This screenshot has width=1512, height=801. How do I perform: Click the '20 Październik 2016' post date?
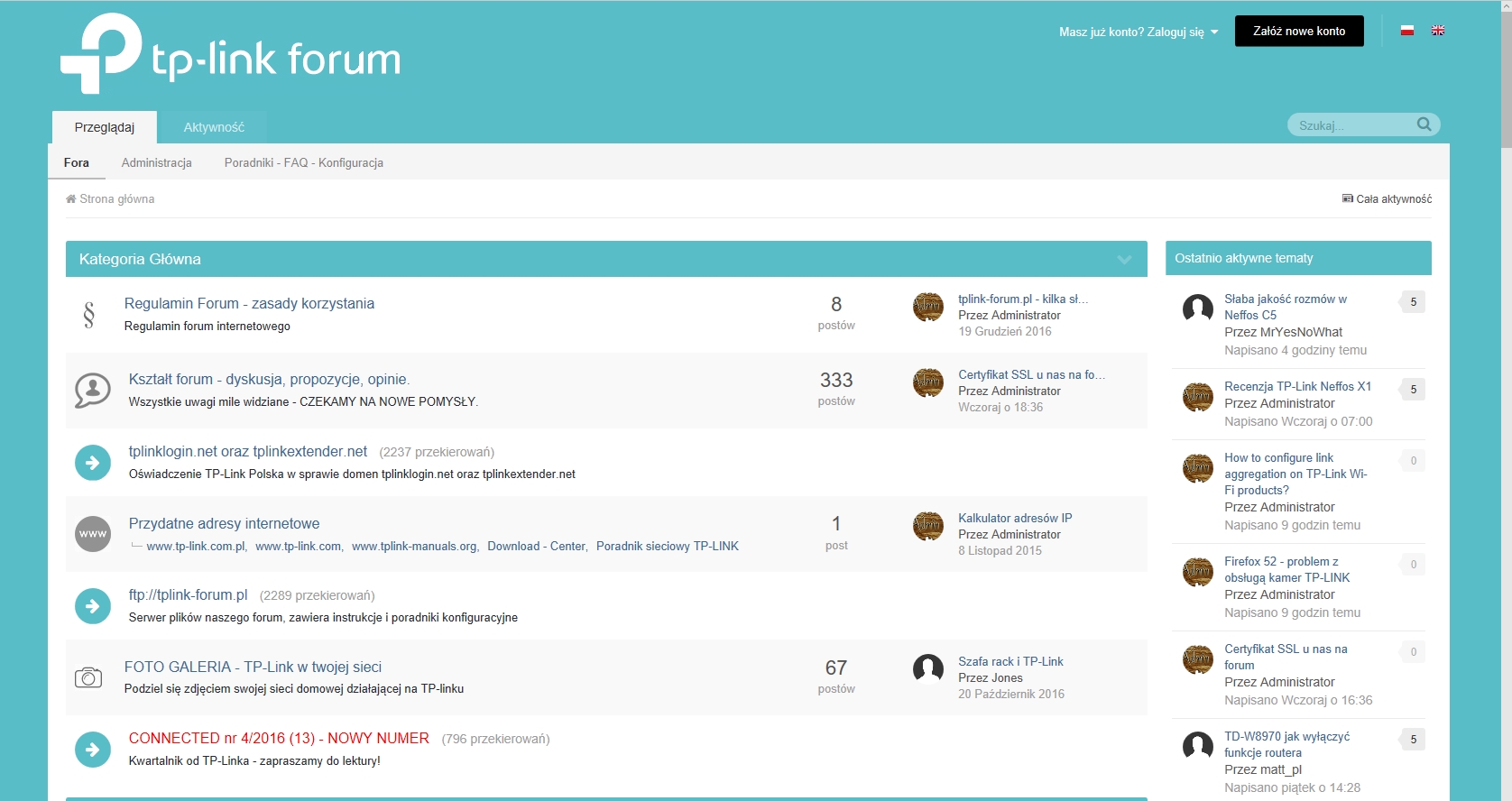pos(1011,694)
